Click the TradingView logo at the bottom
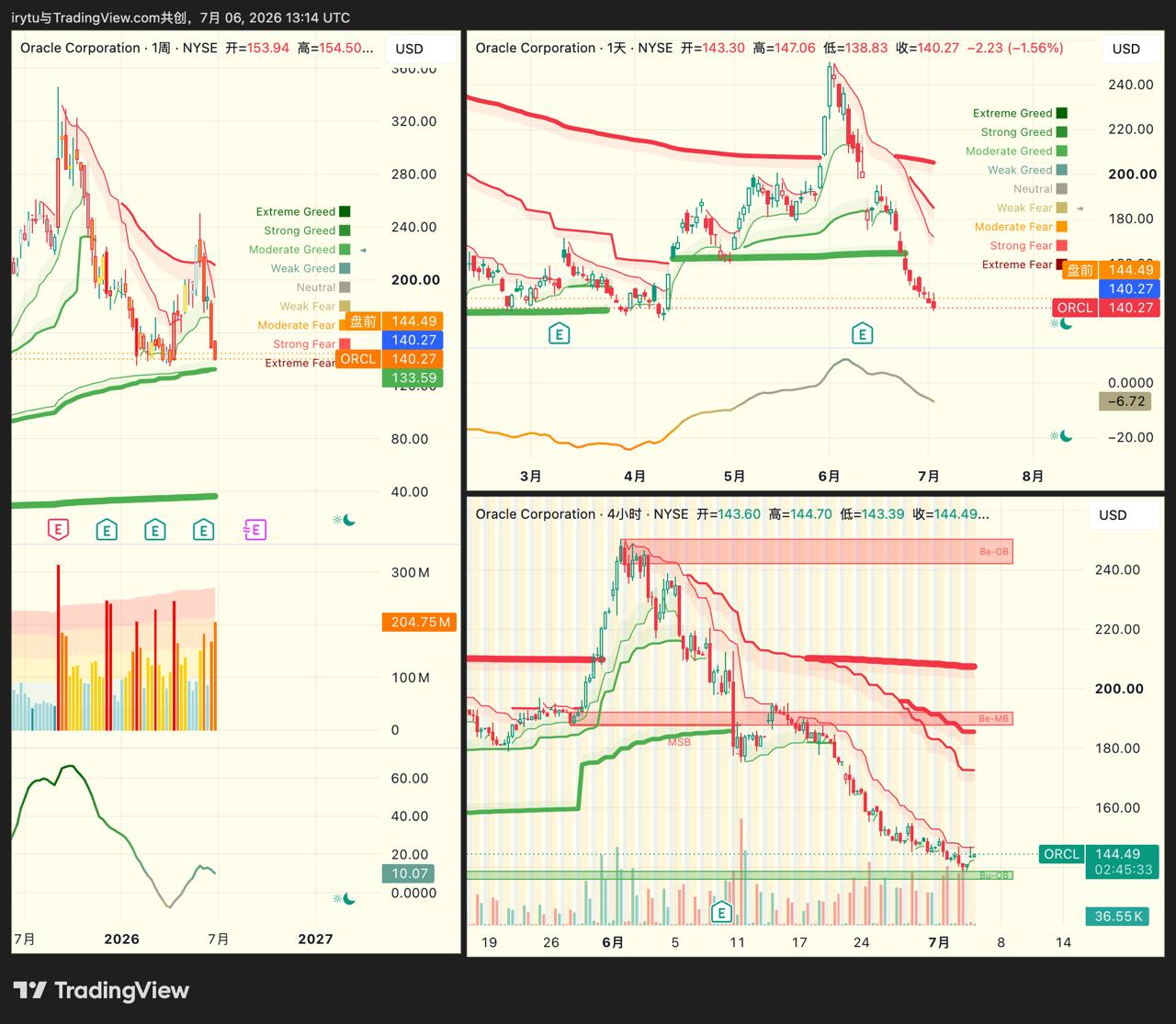 click(x=101, y=990)
